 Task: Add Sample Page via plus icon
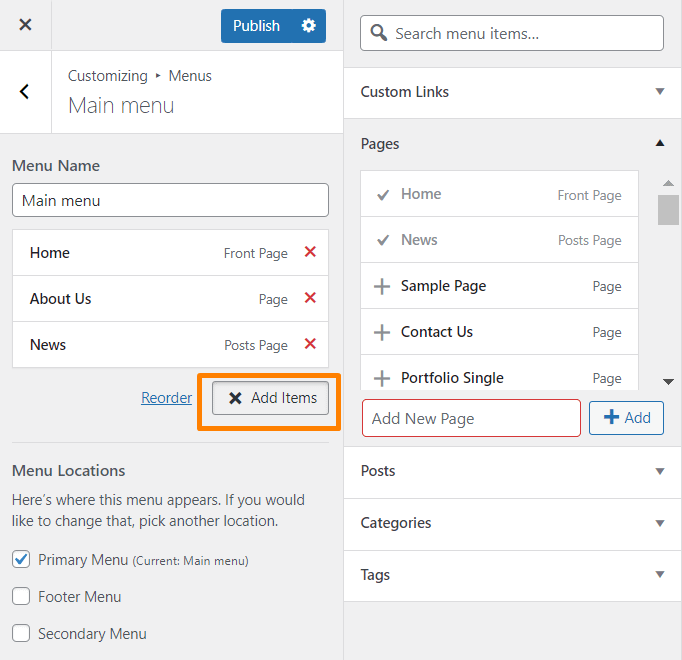pyautogui.click(x=382, y=286)
